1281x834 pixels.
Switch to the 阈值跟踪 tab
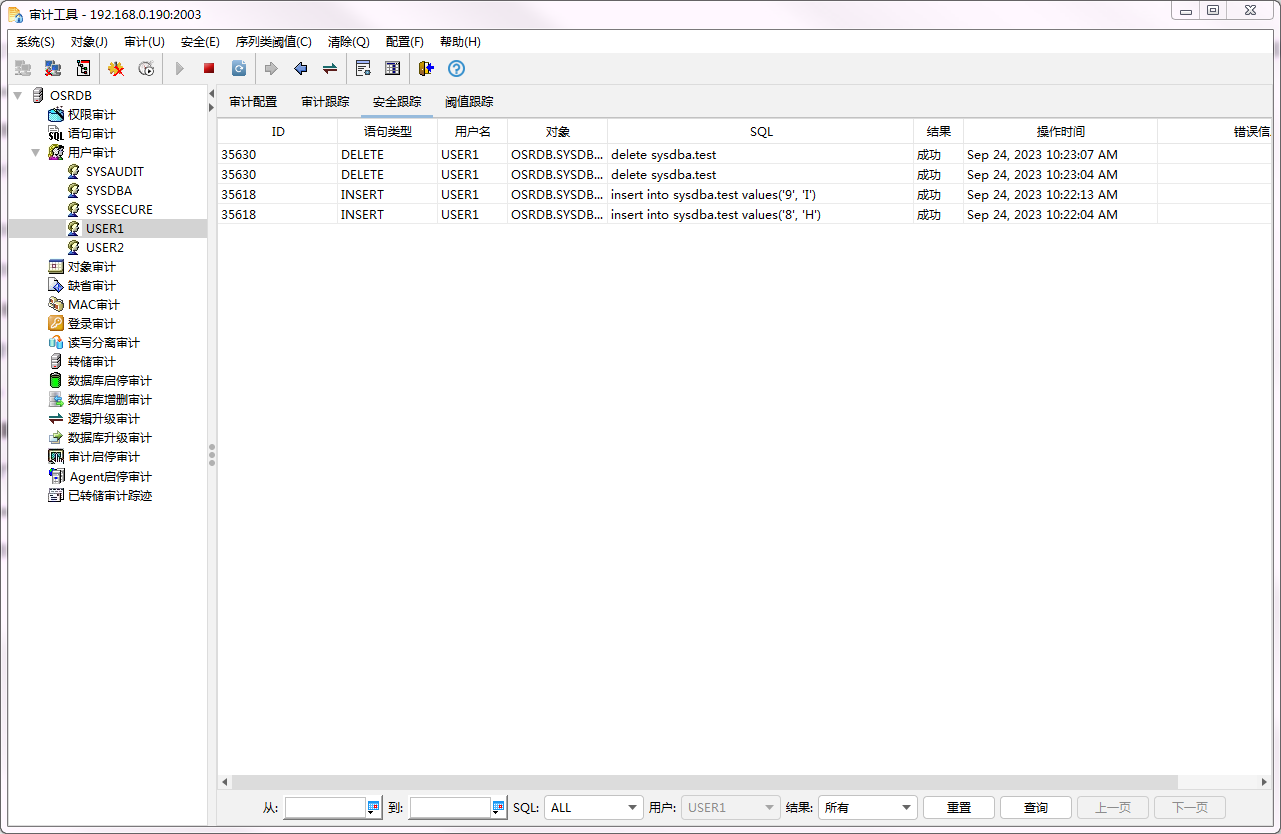(469, 102)
